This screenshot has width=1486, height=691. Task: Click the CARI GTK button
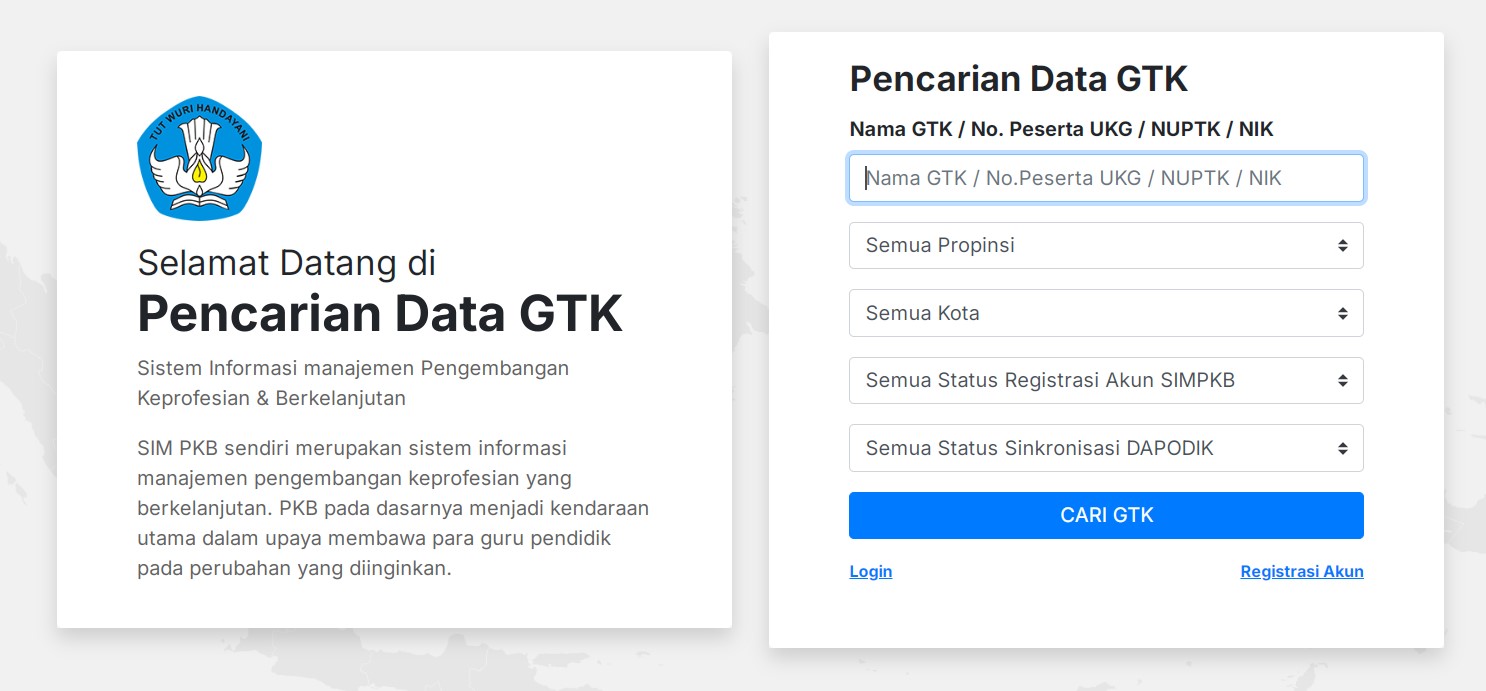[1106, 515]
